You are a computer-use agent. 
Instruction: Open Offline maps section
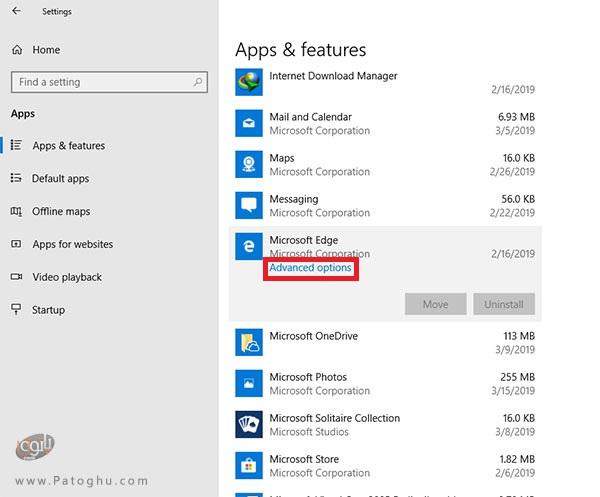click(61, 211)
